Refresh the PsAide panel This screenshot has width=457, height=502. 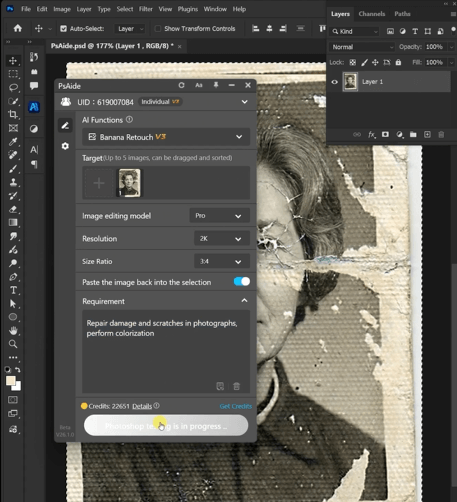coord(181,85)
